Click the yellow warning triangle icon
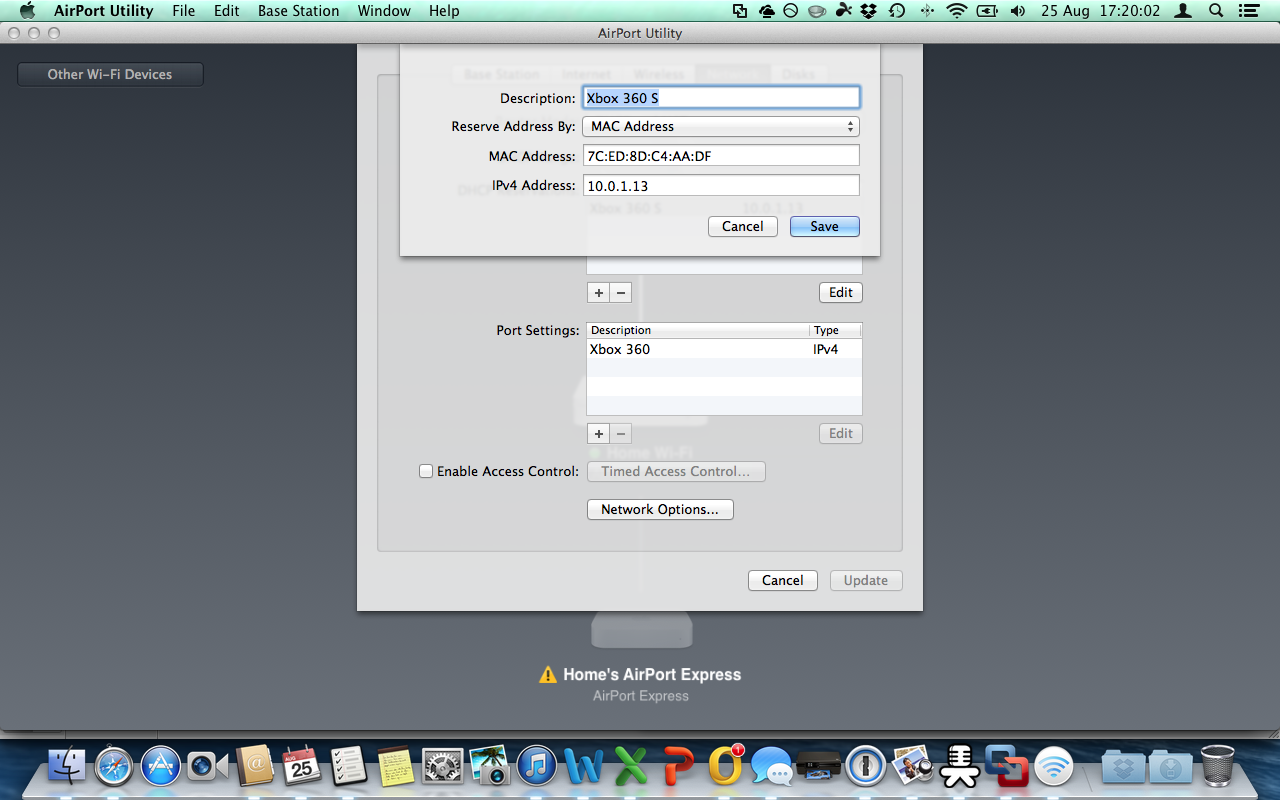This screenshot has height=800, width=1280. click(548, 675)
